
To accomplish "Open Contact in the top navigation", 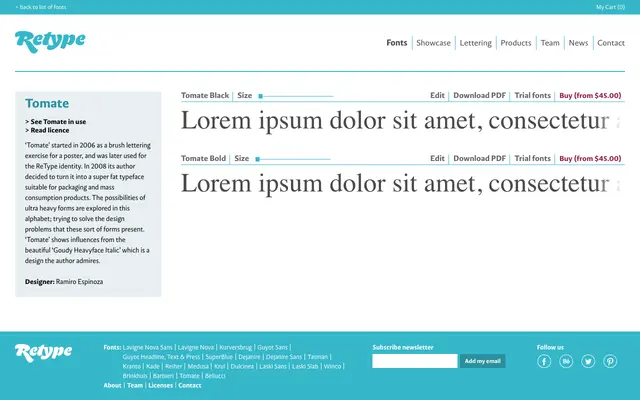I will (611, 43).
